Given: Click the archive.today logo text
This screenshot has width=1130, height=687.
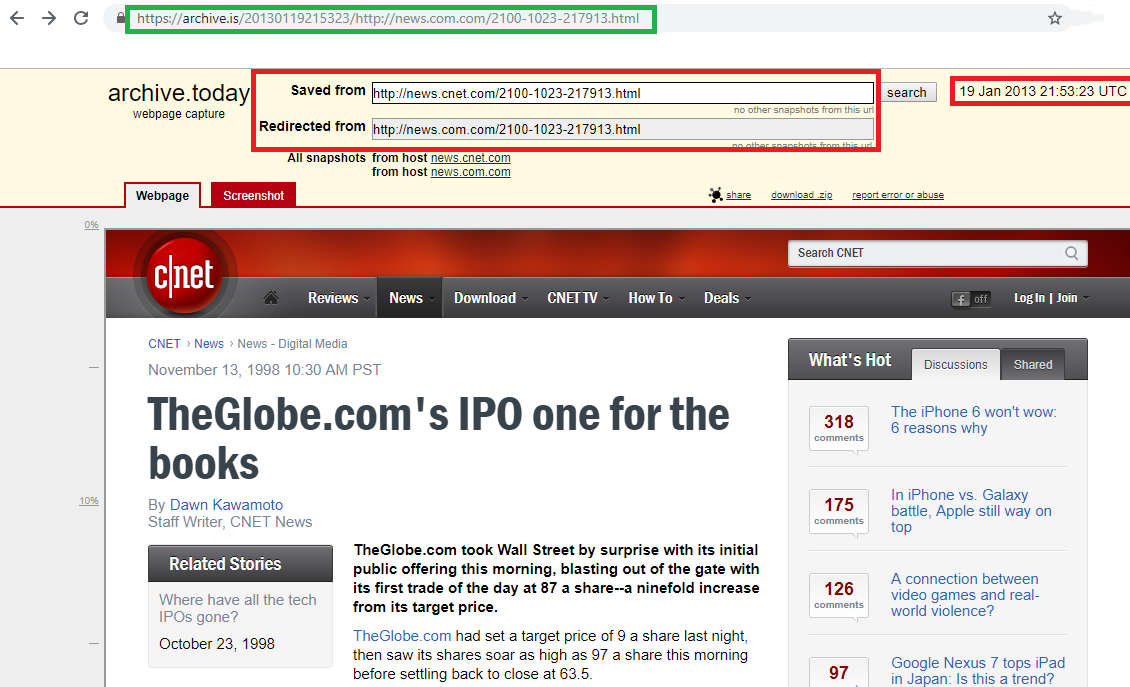Looking at the screenshot, I should point(179,92).
